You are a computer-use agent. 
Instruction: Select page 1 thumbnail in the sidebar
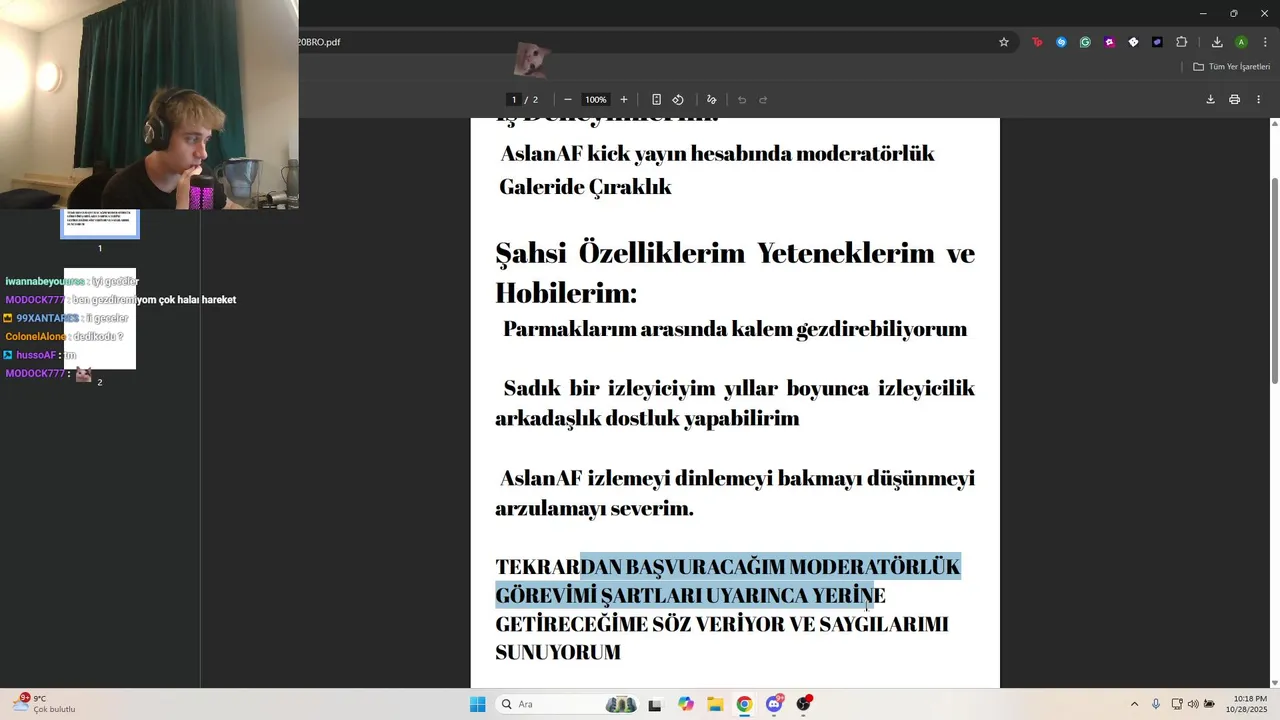pyautogui.click(x=100, y=224)
